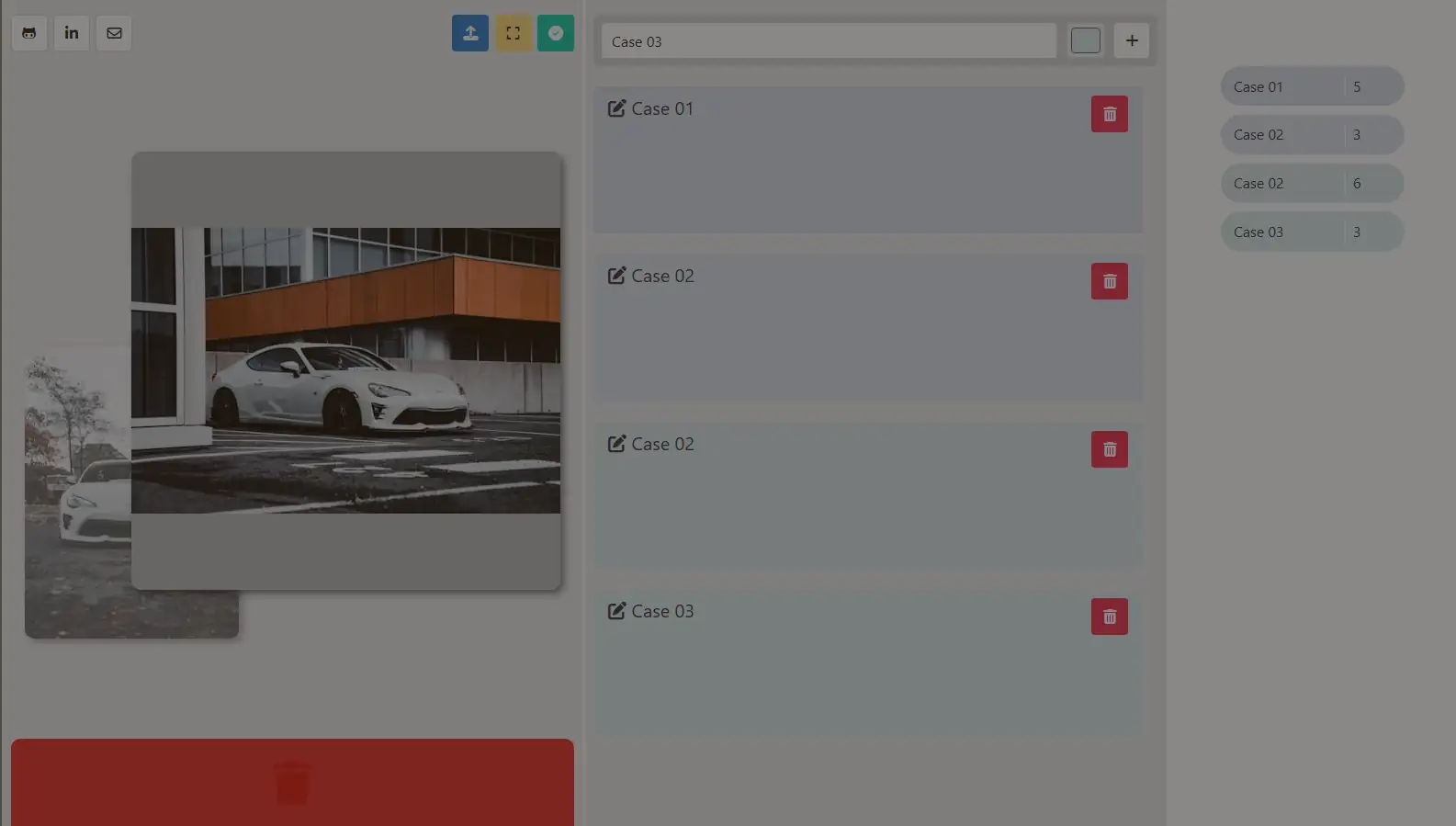Click the 'Case 01' card title text
Viewport: 1456px width, 826px height.
point(662,108)
